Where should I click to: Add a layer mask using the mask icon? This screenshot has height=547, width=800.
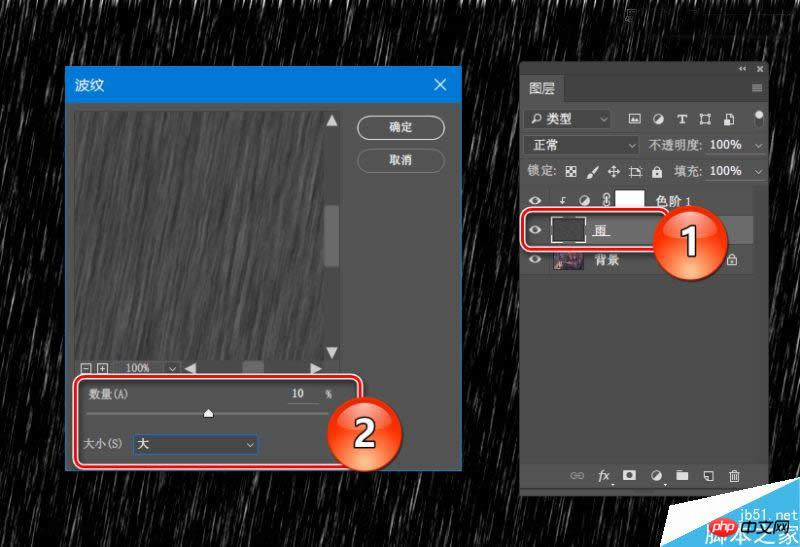click(630, 477)
